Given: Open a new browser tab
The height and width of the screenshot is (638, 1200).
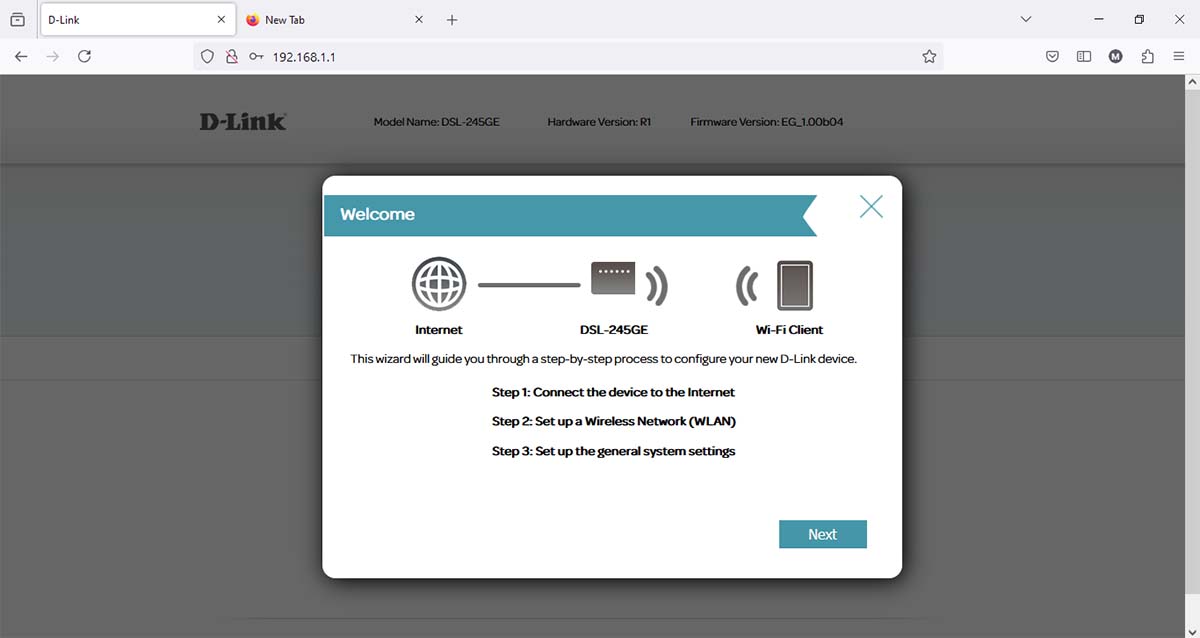Looking at the screenshot, I should click(452, 20).
